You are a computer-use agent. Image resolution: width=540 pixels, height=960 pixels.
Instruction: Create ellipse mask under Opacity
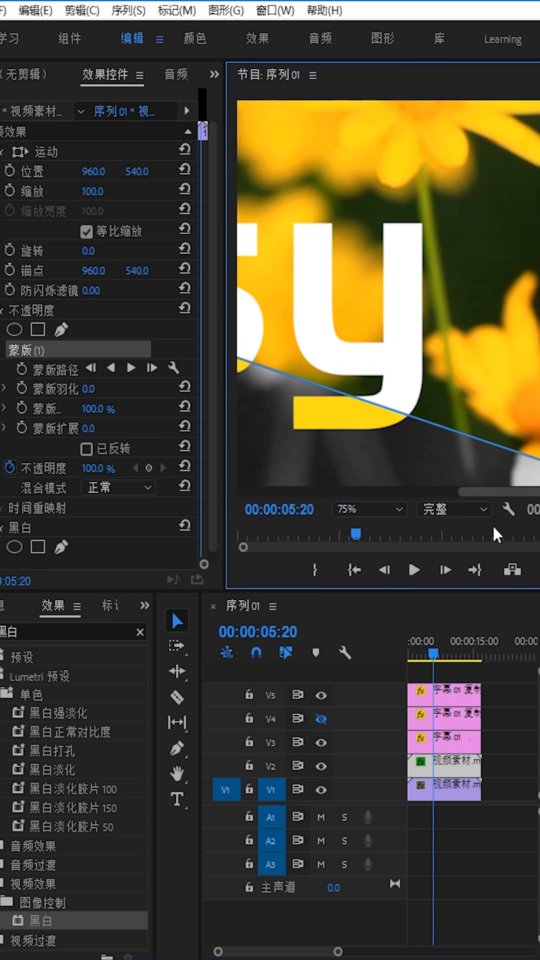(x=14, y=330)
